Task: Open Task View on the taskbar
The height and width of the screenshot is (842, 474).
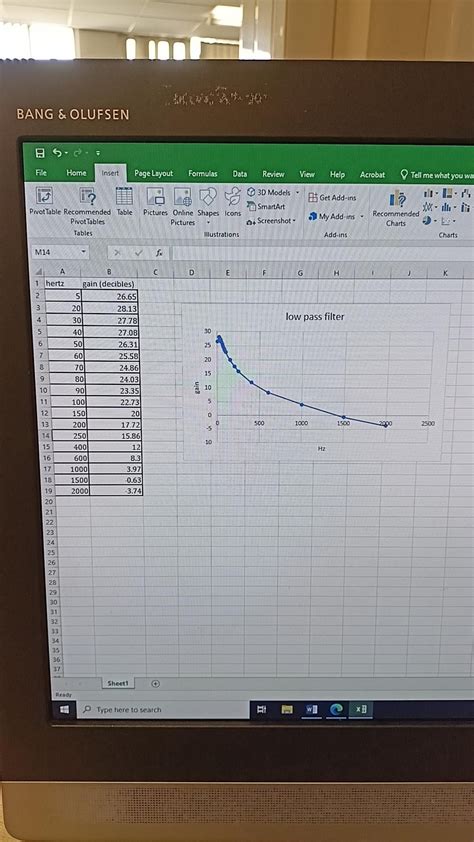Action: pos(261,709)
